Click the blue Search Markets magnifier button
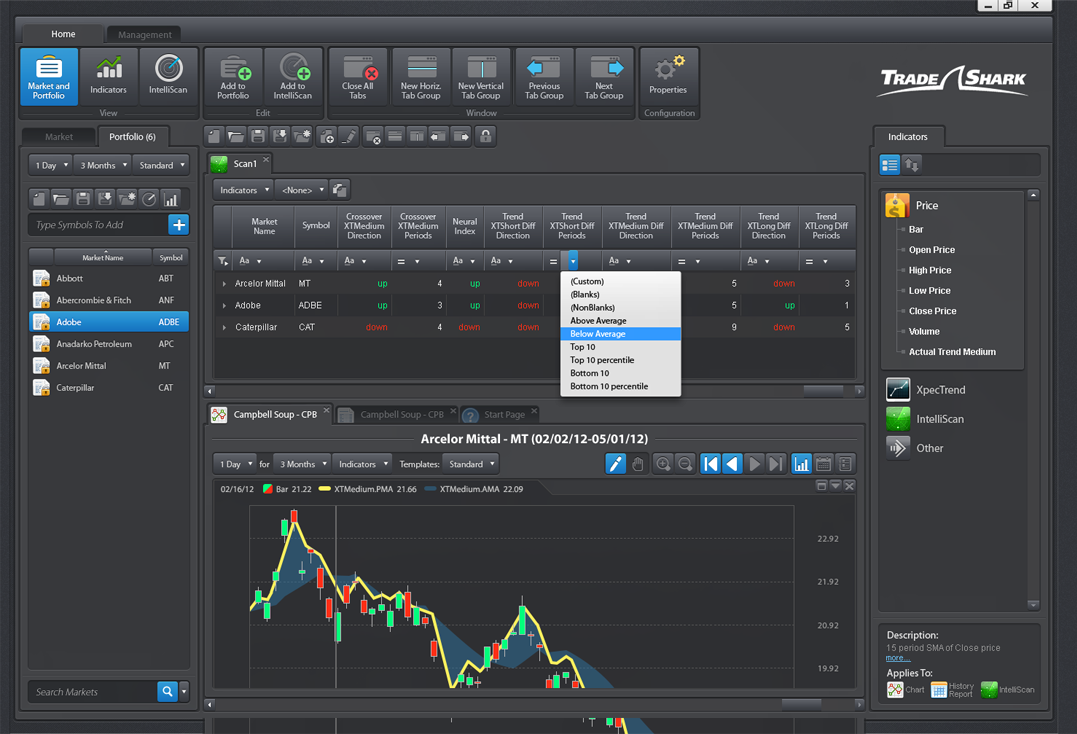The height and width of the screenshot is (734, 1077). [167, 691]
